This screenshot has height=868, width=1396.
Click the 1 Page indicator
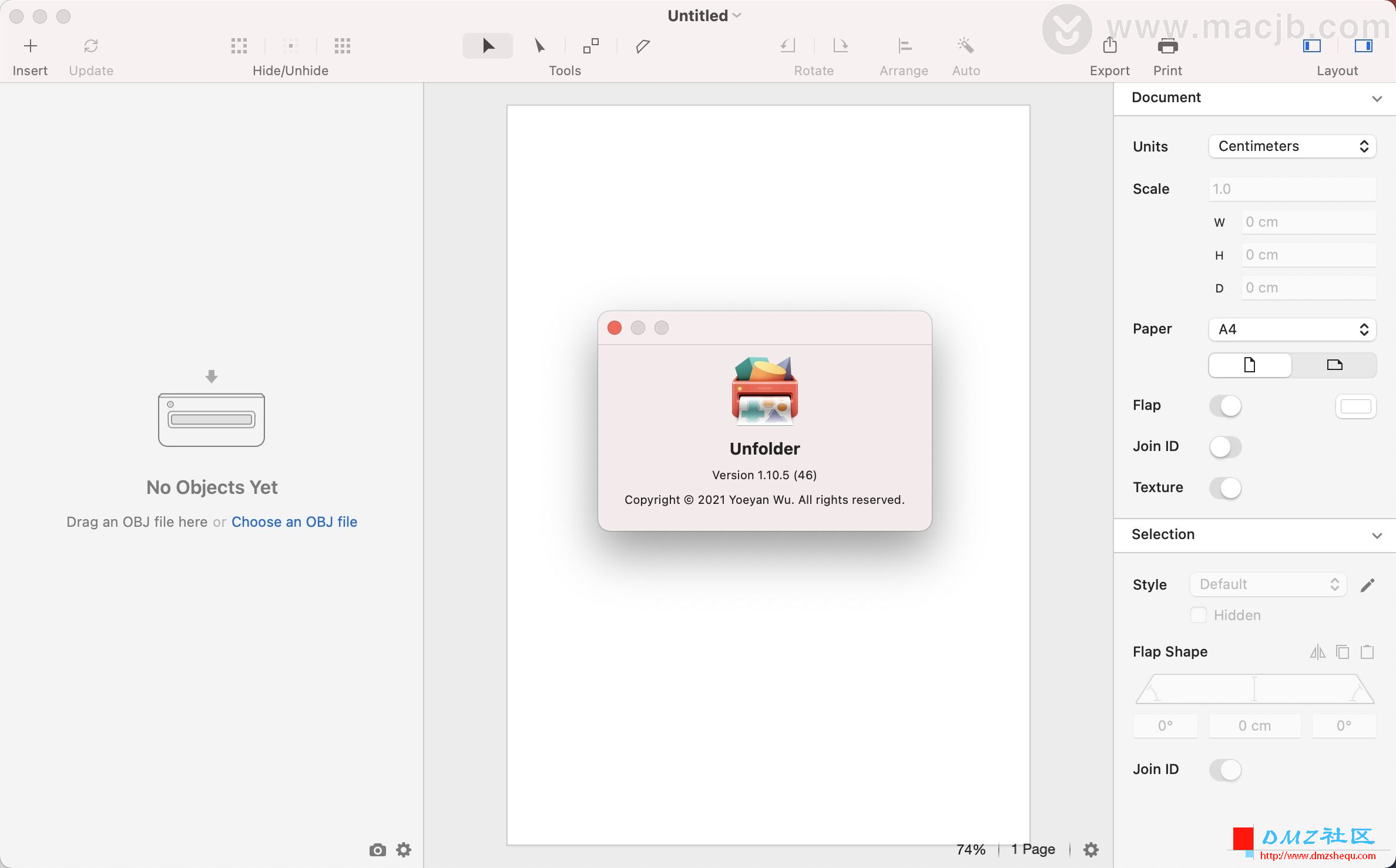click(1033, 849)
